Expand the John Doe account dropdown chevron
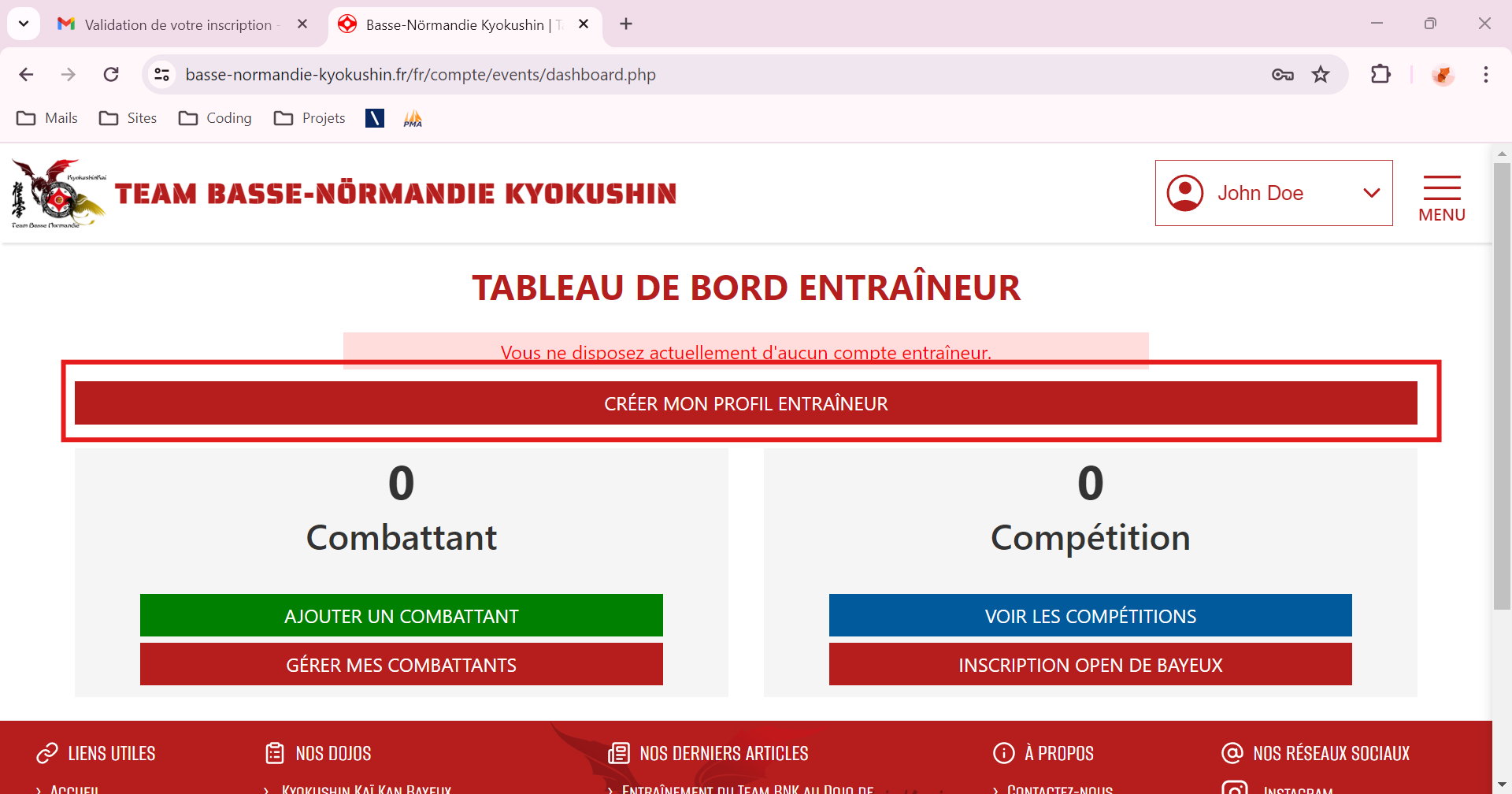The image size is (1512, 794). [1371, 193]
